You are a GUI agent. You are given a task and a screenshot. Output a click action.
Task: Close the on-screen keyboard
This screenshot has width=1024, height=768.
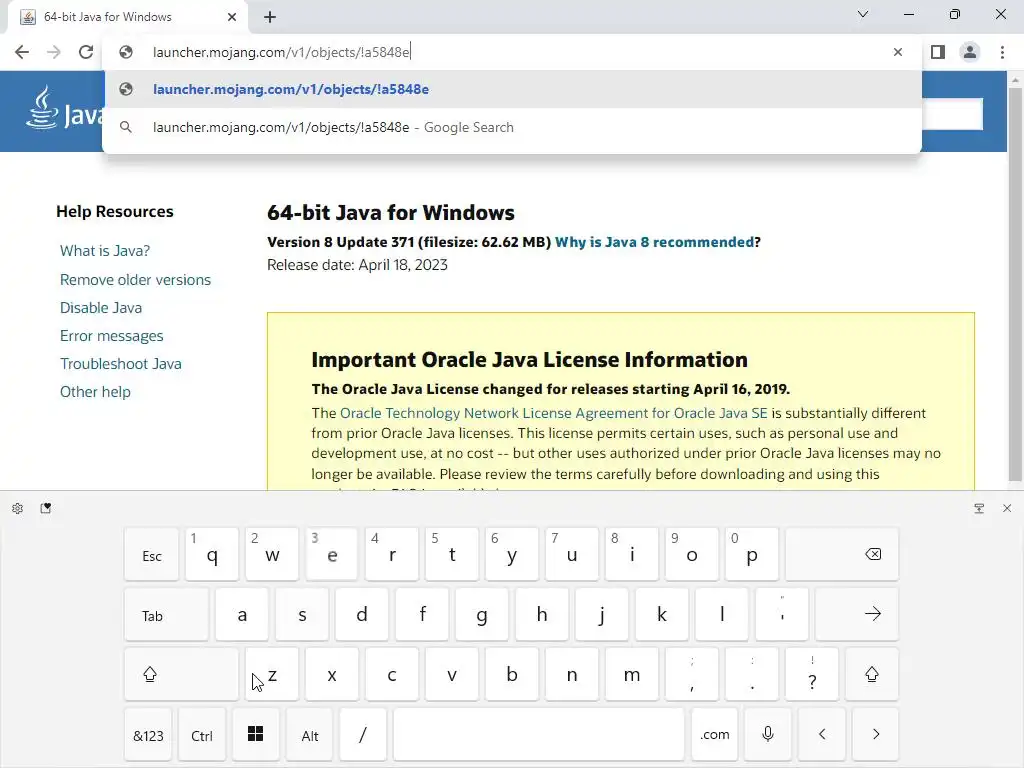tap(1007, 508)
